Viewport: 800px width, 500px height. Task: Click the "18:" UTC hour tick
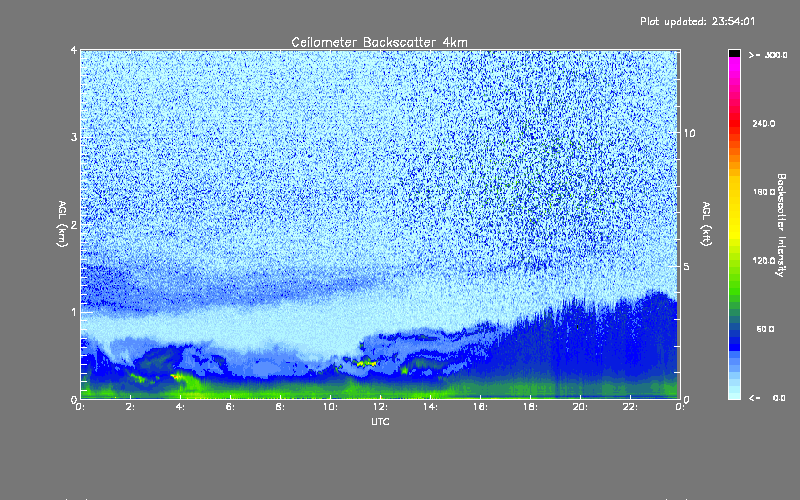(531, 407)
